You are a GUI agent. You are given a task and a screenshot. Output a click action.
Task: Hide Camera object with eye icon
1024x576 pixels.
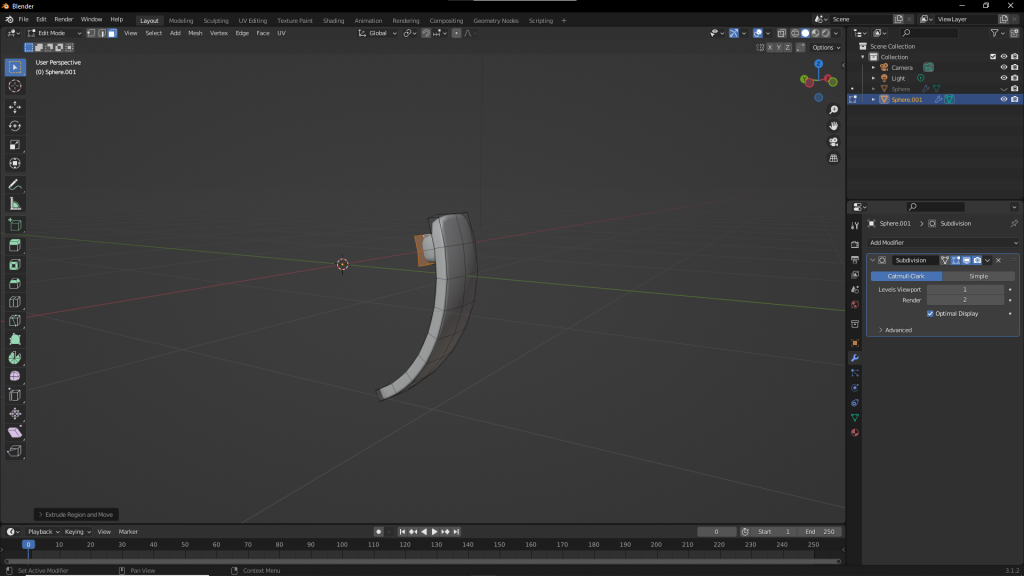point(1004,67)
